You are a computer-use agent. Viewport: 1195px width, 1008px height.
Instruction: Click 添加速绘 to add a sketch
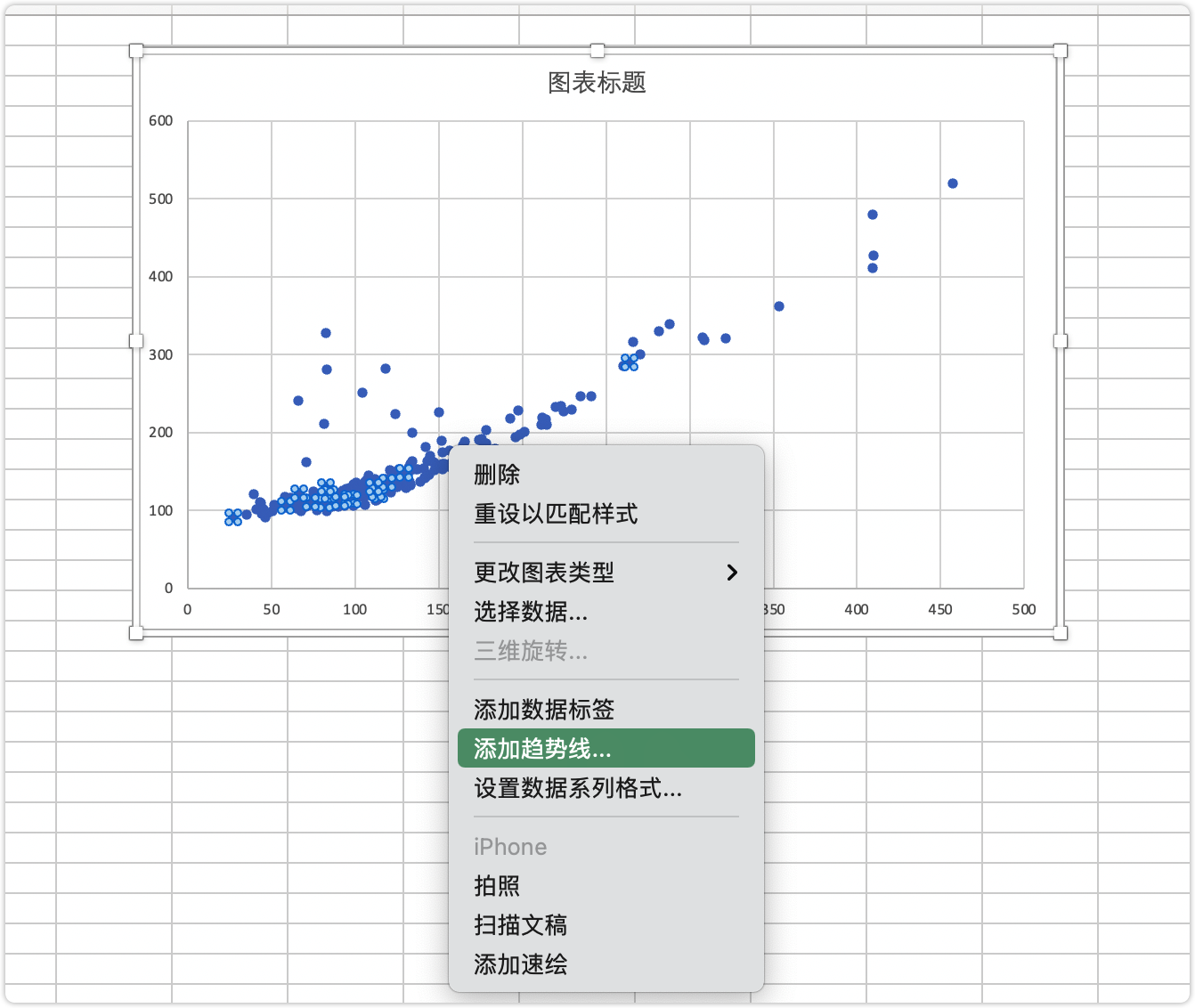click(519, 965)
